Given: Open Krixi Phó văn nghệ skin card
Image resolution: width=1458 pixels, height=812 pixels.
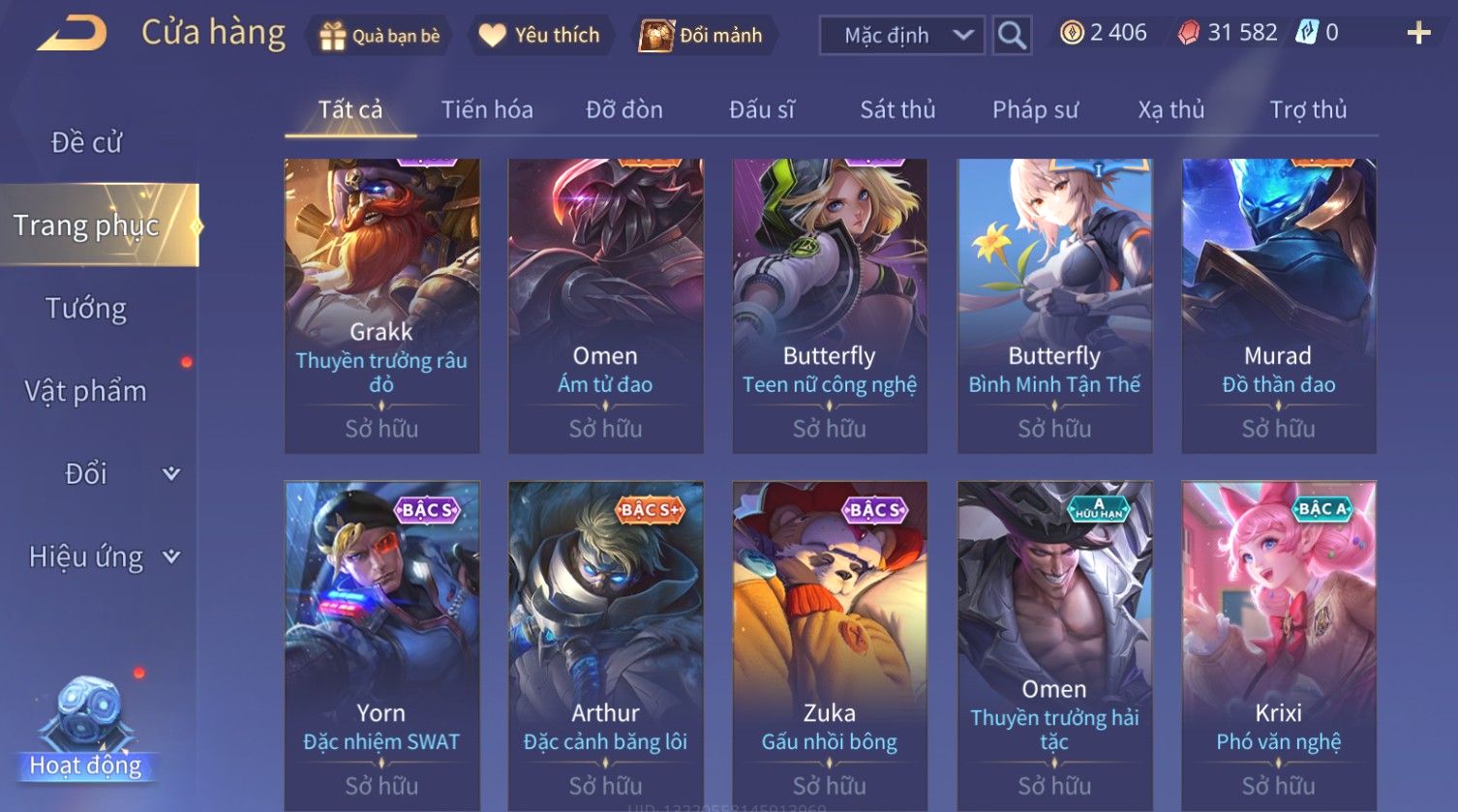Looking at the screenshot, I should (x=1279, y=646).
